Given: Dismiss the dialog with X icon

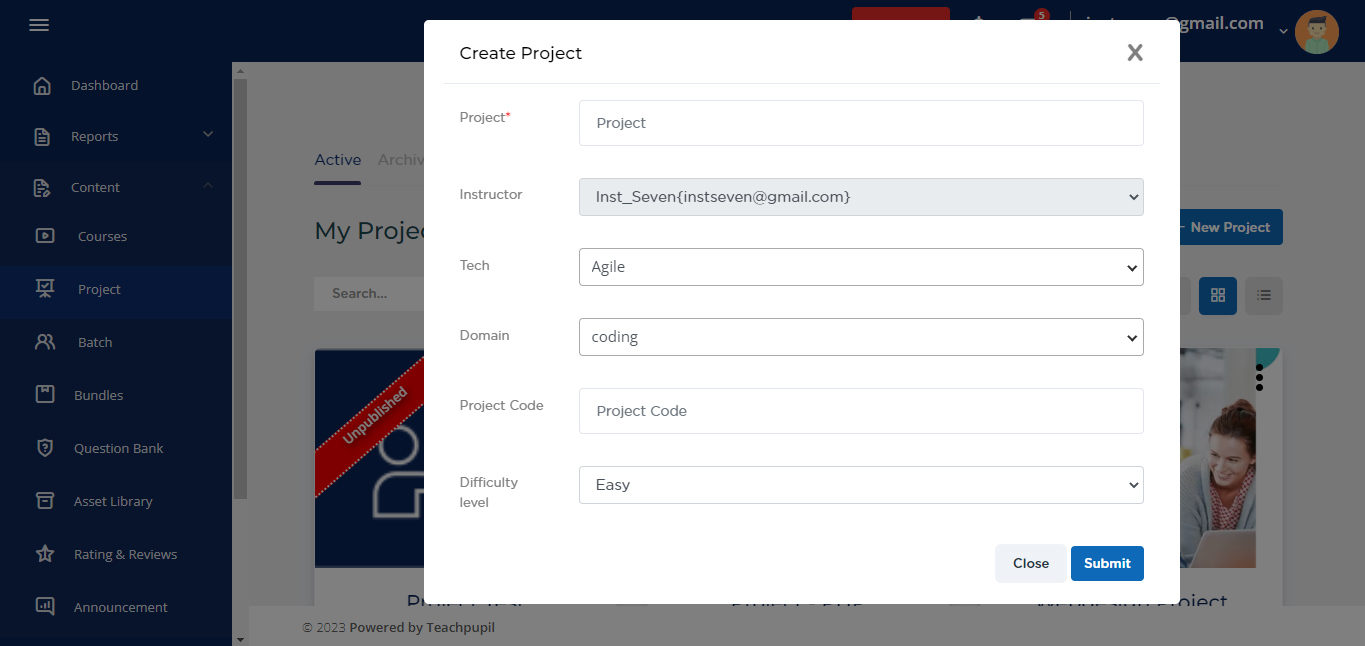Looking at the screenshot, I should pyautogui.click(x=1134, y=53).
